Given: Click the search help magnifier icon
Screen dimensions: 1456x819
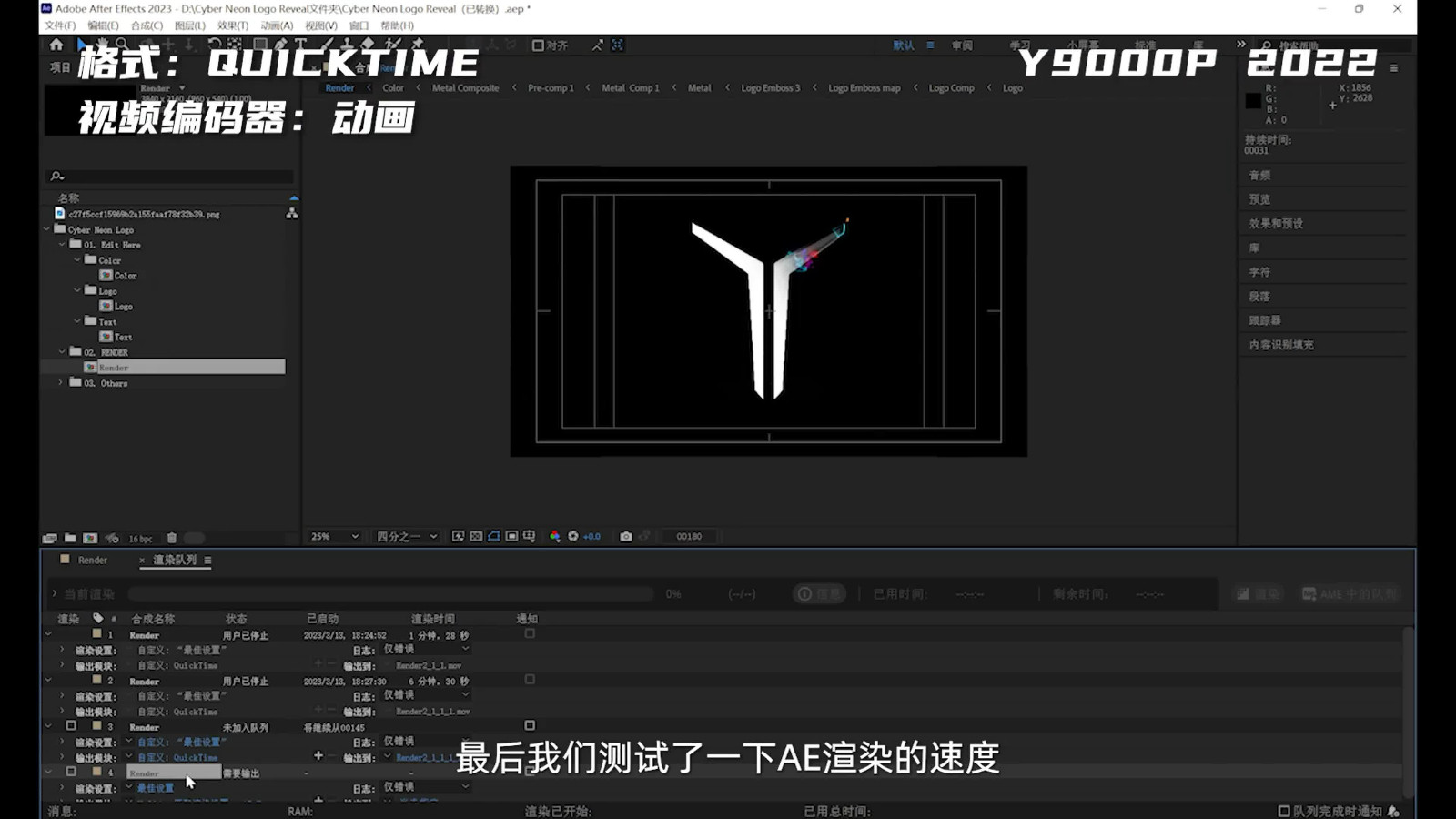Looking at the screenshot, I should [x=1266, y=45].
